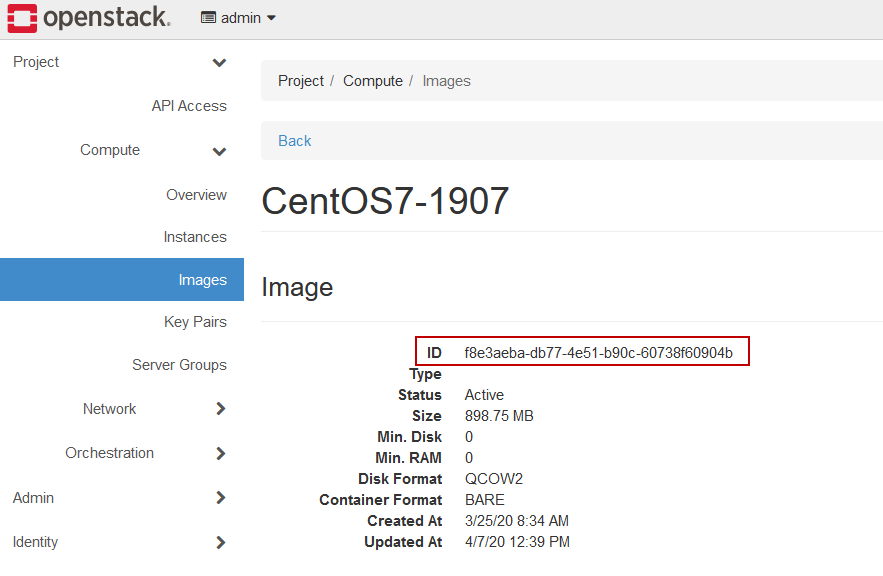
Task: Collapse the Project sidebar section
Action: [220, 62]
